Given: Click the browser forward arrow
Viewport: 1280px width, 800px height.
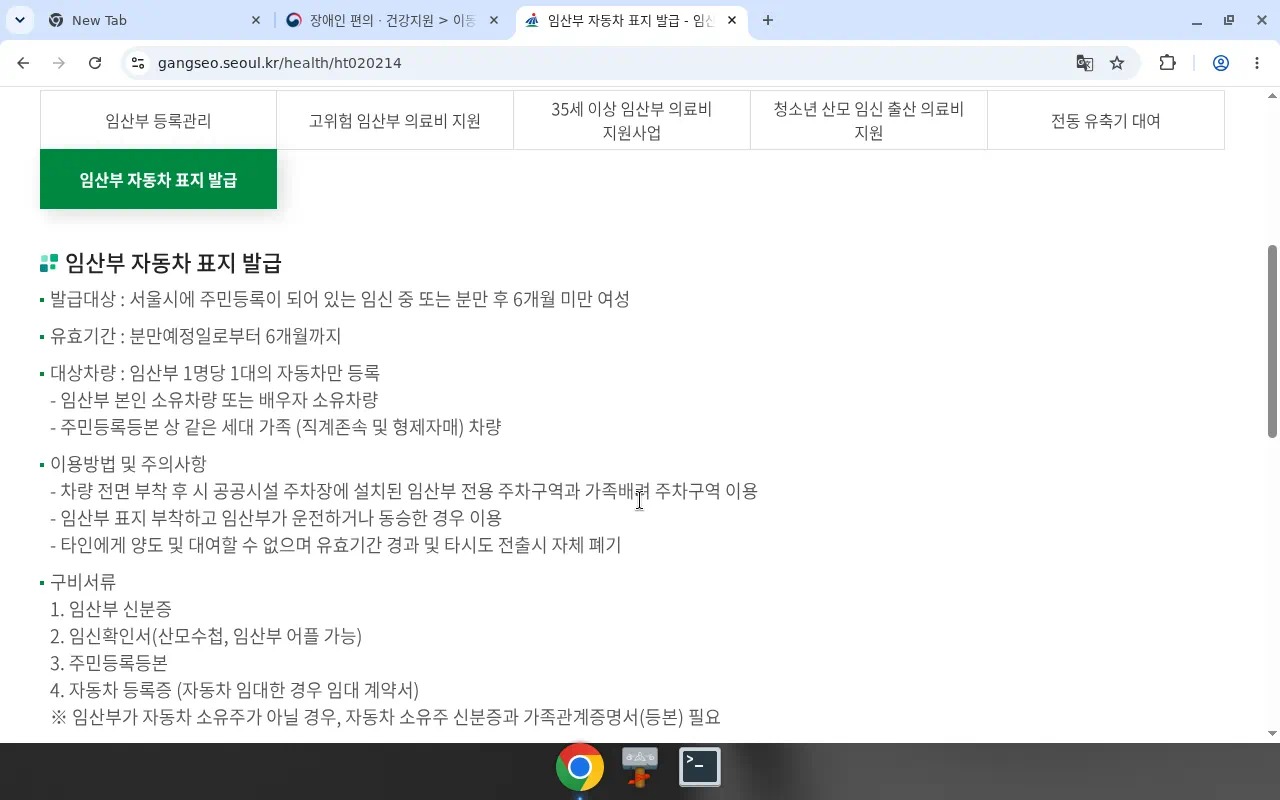Looking at the screenshot, I should click(x=59, y=63).
